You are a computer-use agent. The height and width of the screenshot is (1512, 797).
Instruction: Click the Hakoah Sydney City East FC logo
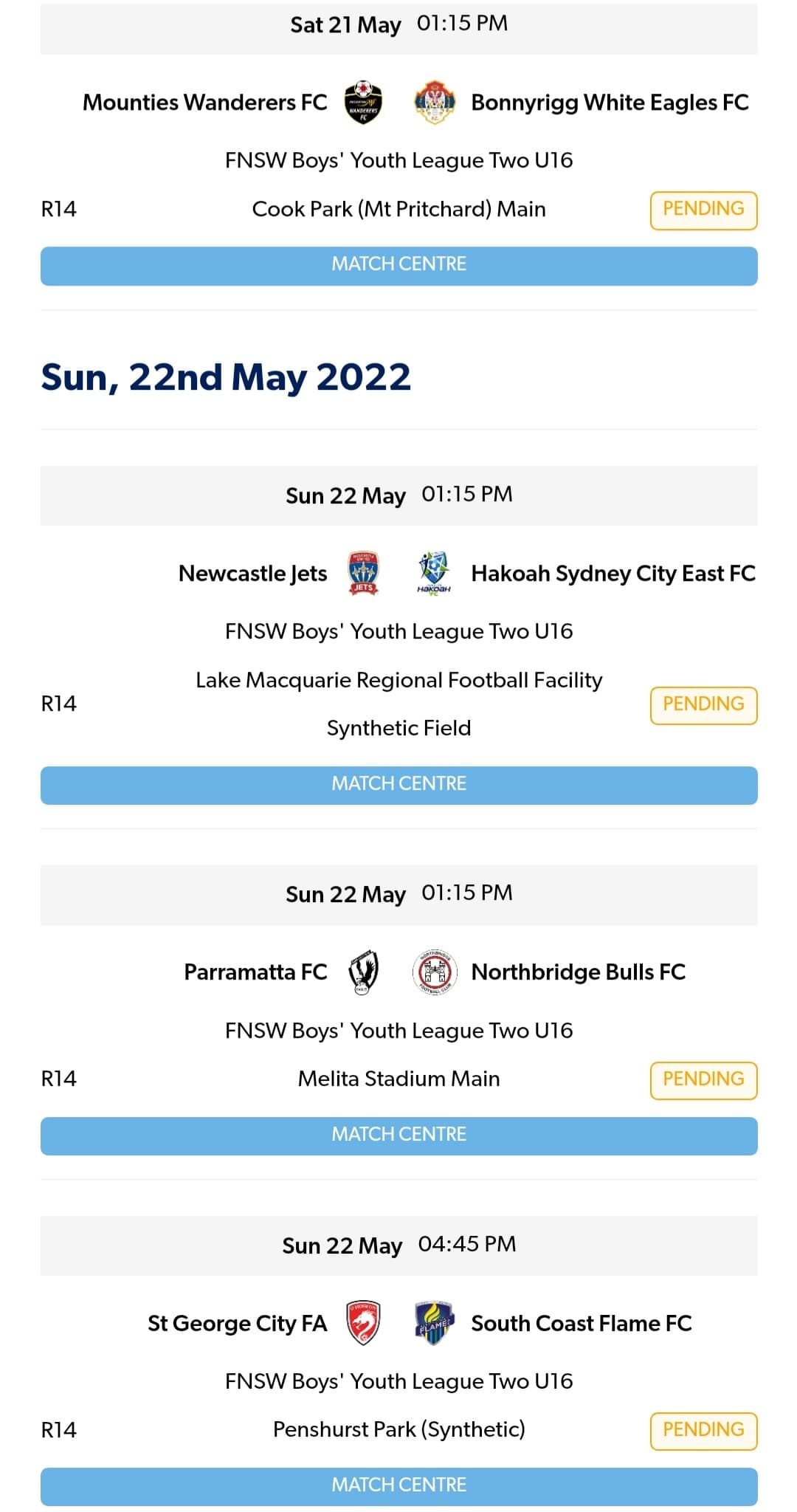click(x=435, y=574)
